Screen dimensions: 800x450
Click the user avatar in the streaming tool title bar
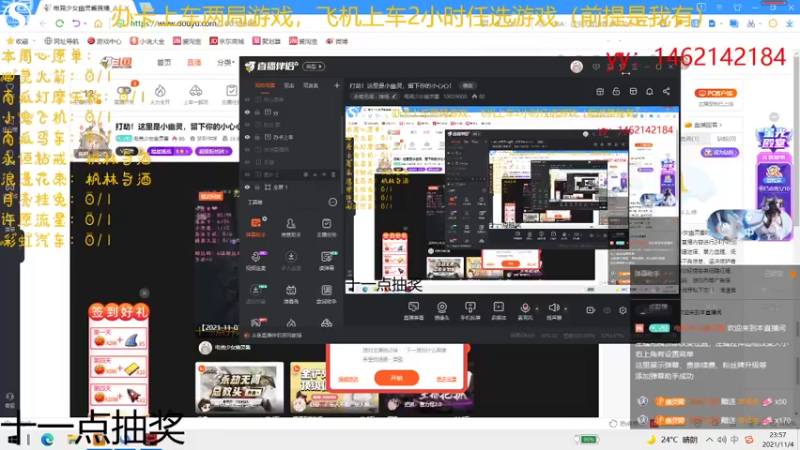577,66
